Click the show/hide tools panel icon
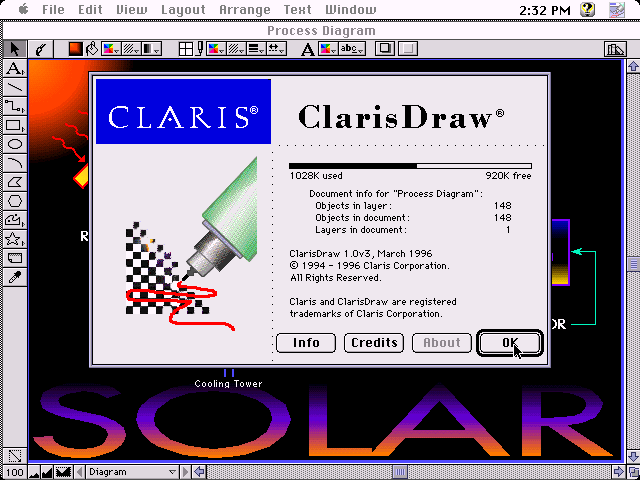This screenshot has height=480, width=640. (63, 472)
